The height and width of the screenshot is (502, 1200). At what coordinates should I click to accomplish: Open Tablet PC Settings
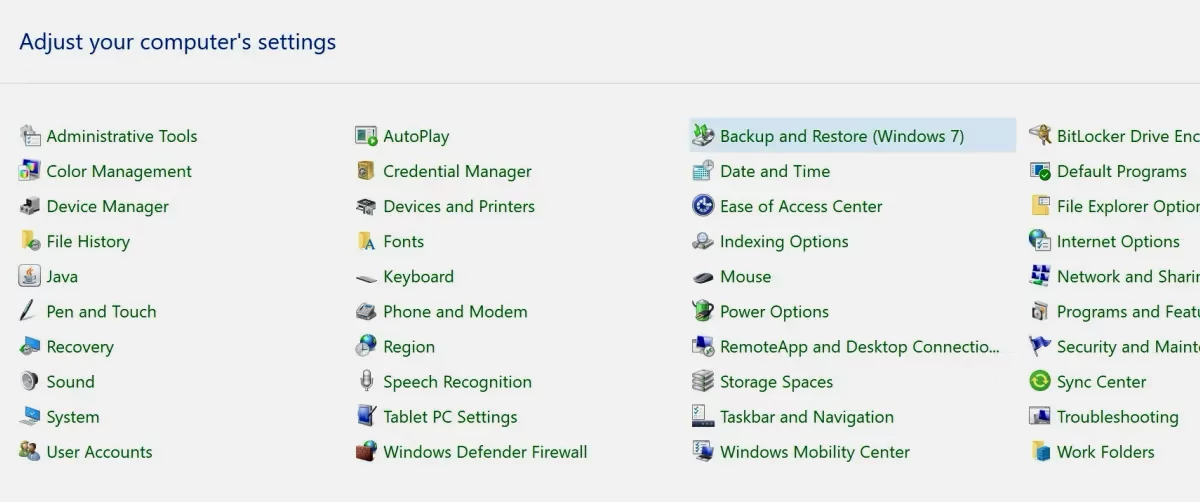click(450, 417)
